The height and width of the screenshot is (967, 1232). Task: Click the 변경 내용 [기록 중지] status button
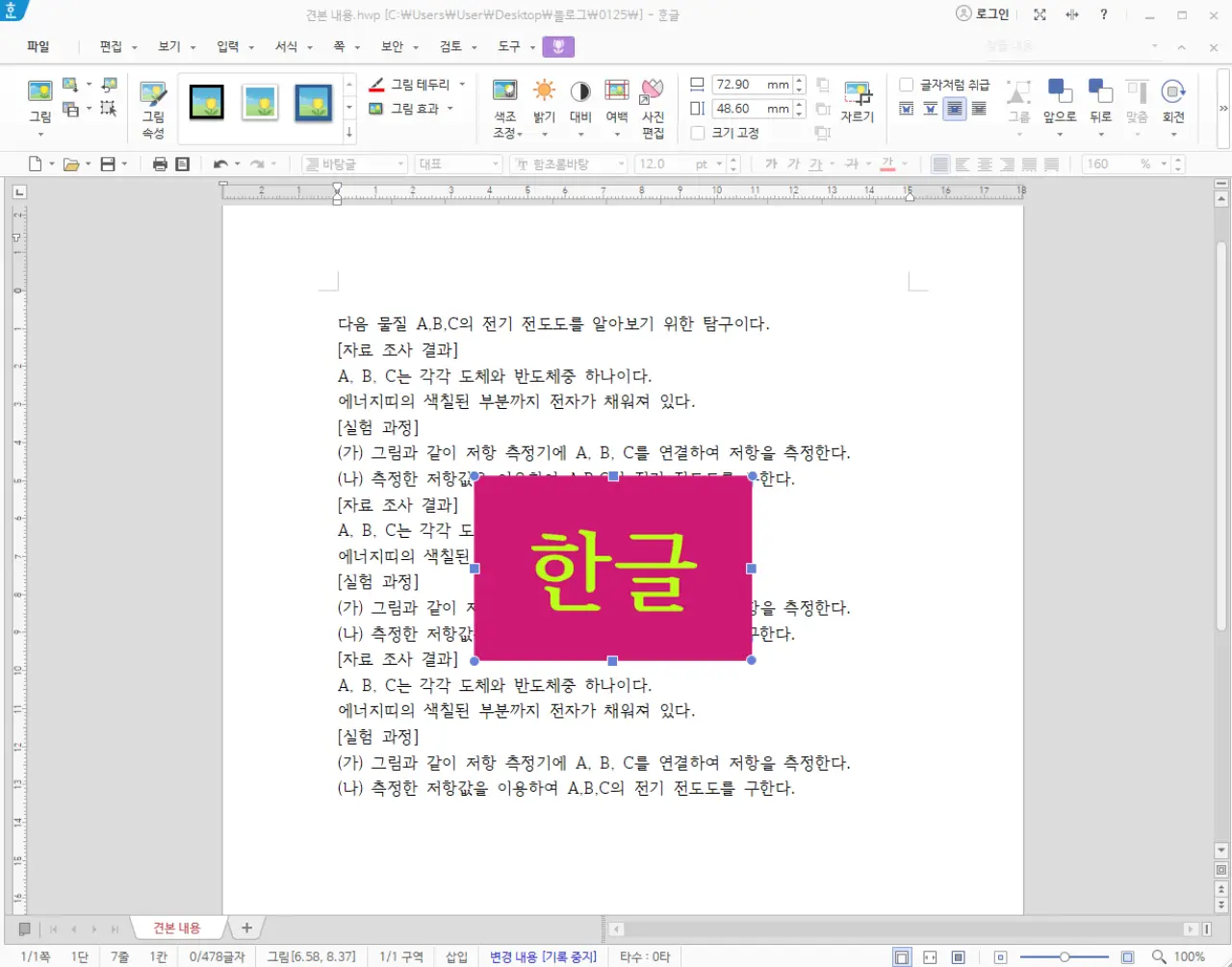[543, 955]
